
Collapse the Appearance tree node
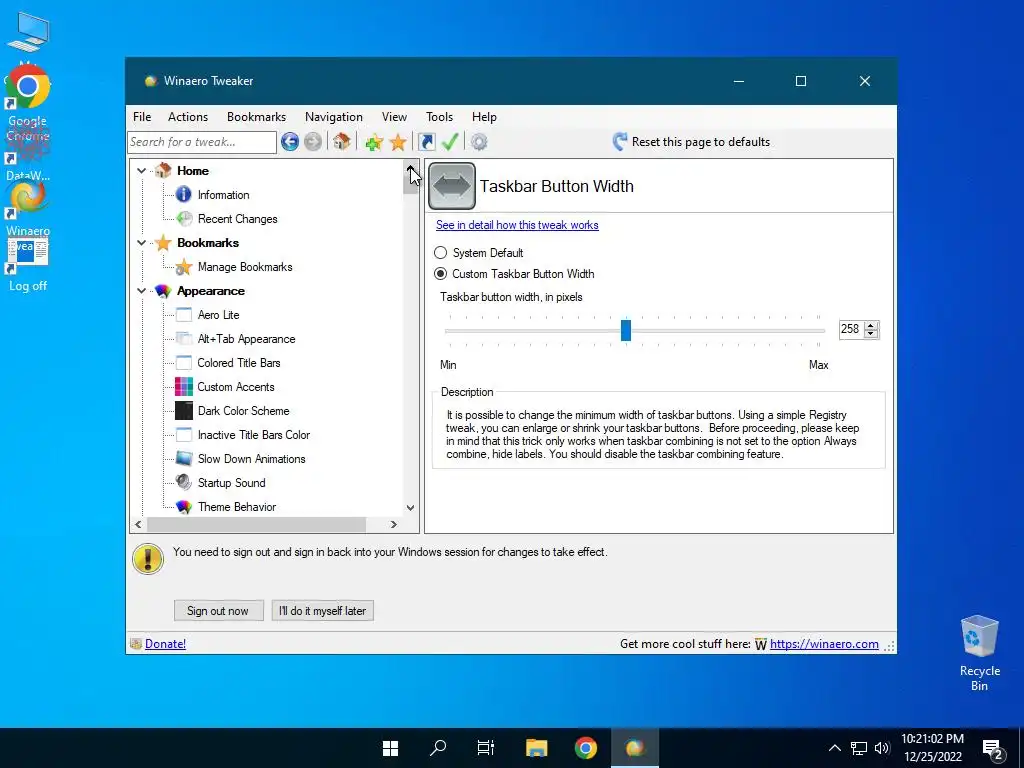pyautogui.click(x=141, y=291)
